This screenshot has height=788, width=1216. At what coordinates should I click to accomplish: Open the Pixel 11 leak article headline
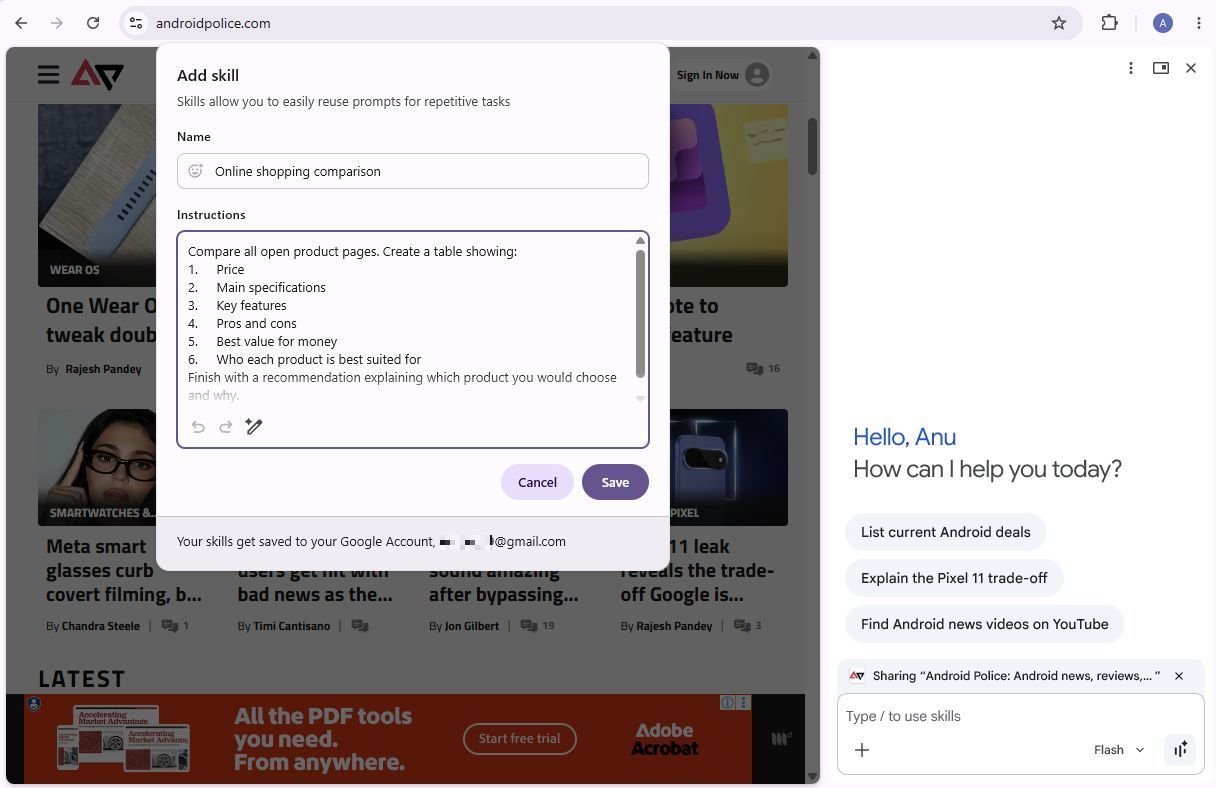pyautogui.click(x=697, y=570)
